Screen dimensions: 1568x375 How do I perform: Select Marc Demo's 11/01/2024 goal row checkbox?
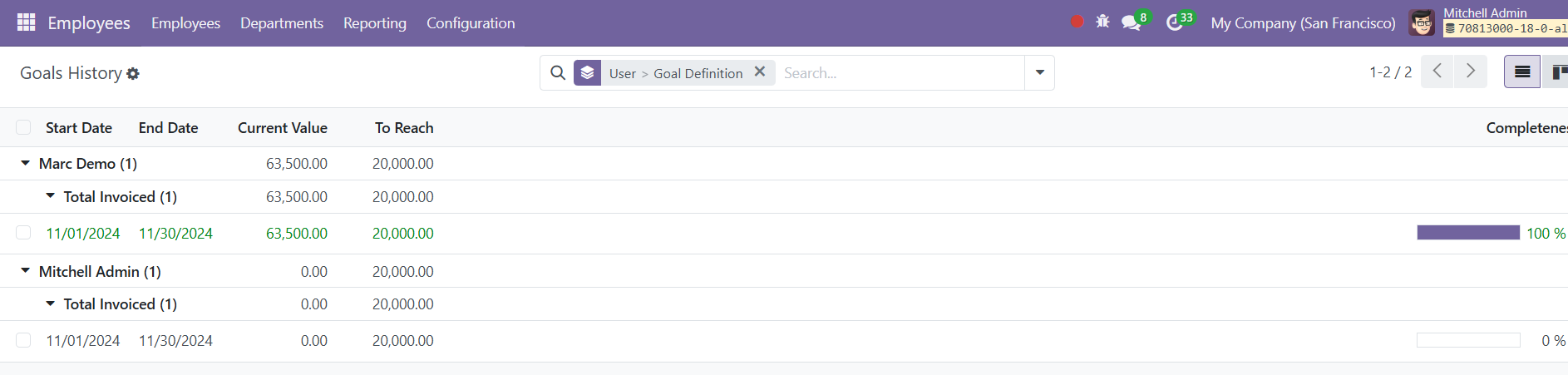pos(23,233)
